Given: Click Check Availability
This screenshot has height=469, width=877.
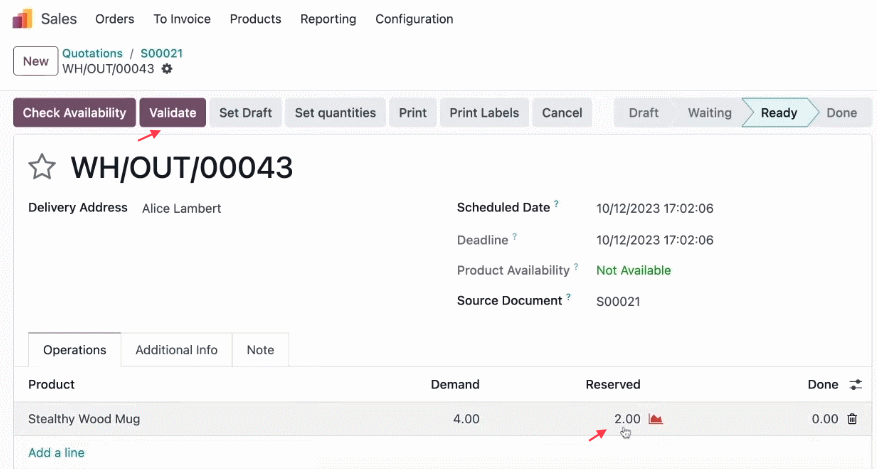Looking at the screenshot, I should [74, 112].
